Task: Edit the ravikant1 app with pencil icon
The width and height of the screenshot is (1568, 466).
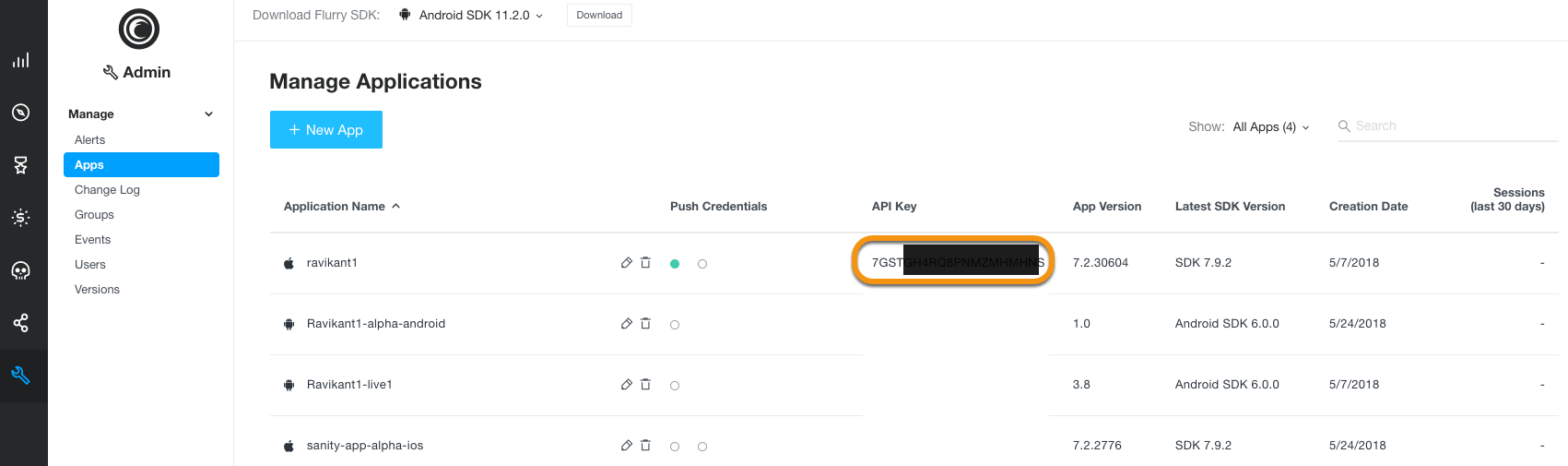Action: (627, 263)
